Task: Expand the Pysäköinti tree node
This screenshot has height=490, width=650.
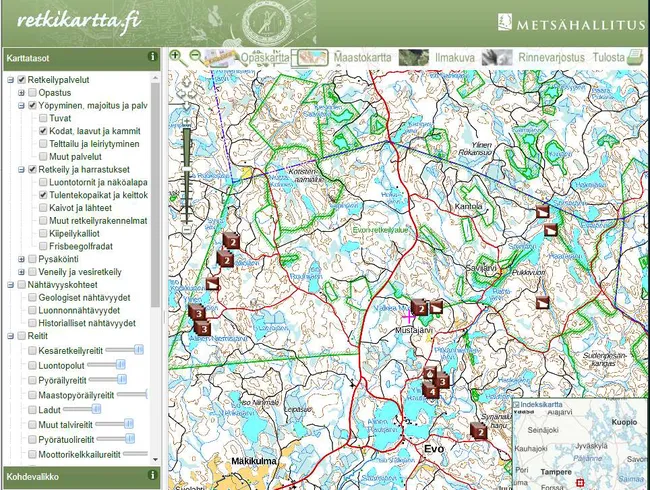Action: click(x=21, y=259)
